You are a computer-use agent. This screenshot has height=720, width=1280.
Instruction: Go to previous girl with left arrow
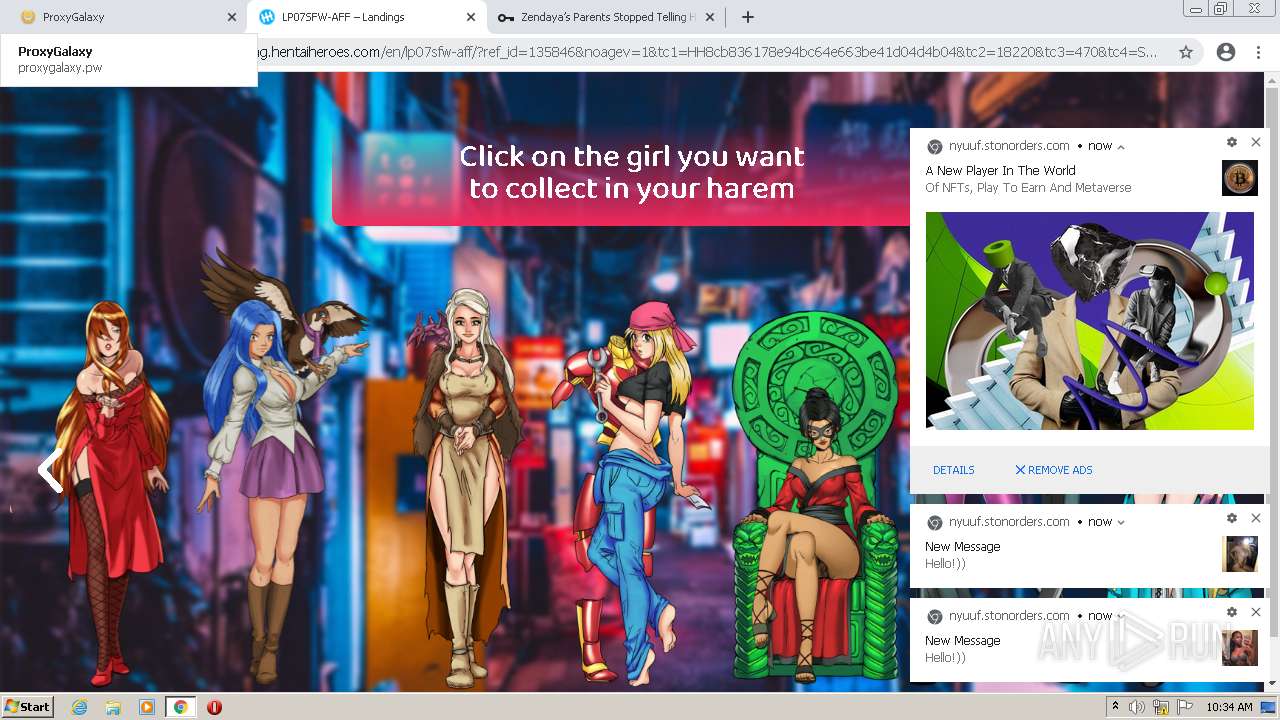coord(50,470)
